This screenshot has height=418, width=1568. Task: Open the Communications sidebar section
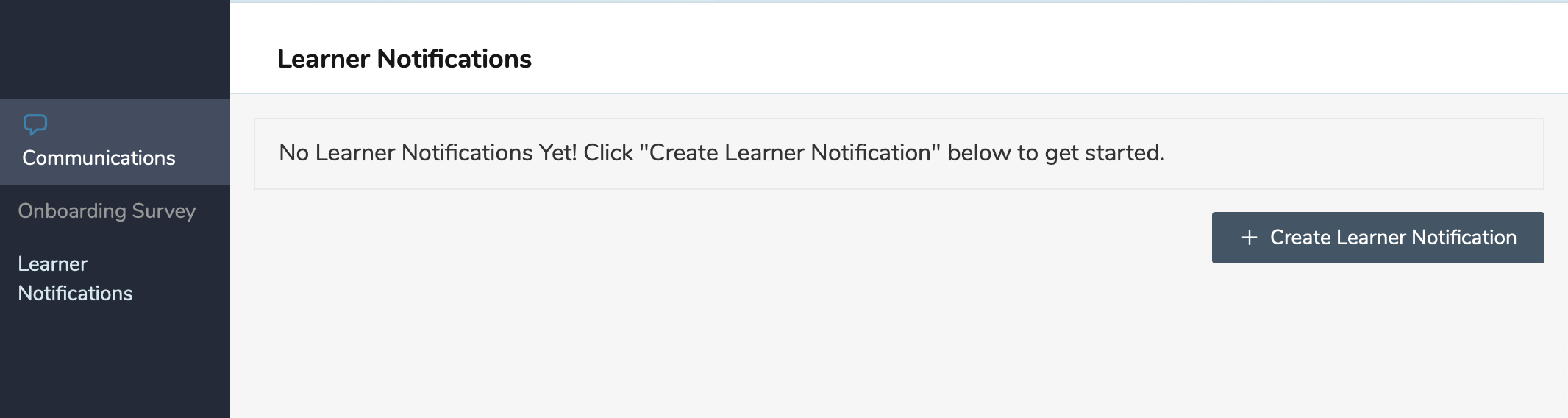[x=99, y=157]
